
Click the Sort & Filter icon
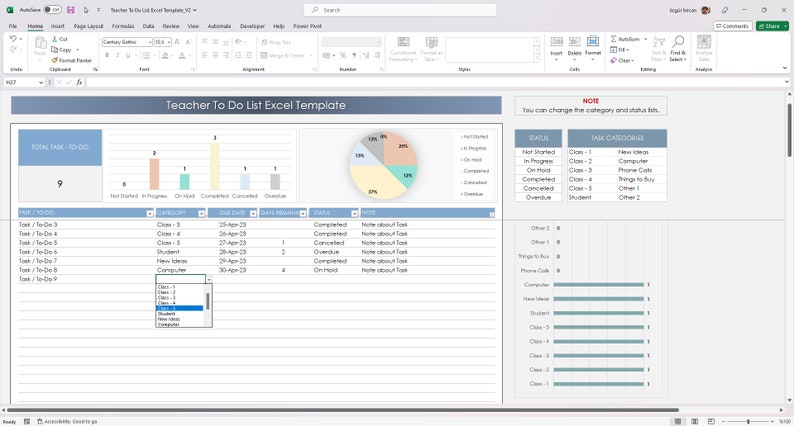coord(659,42)
